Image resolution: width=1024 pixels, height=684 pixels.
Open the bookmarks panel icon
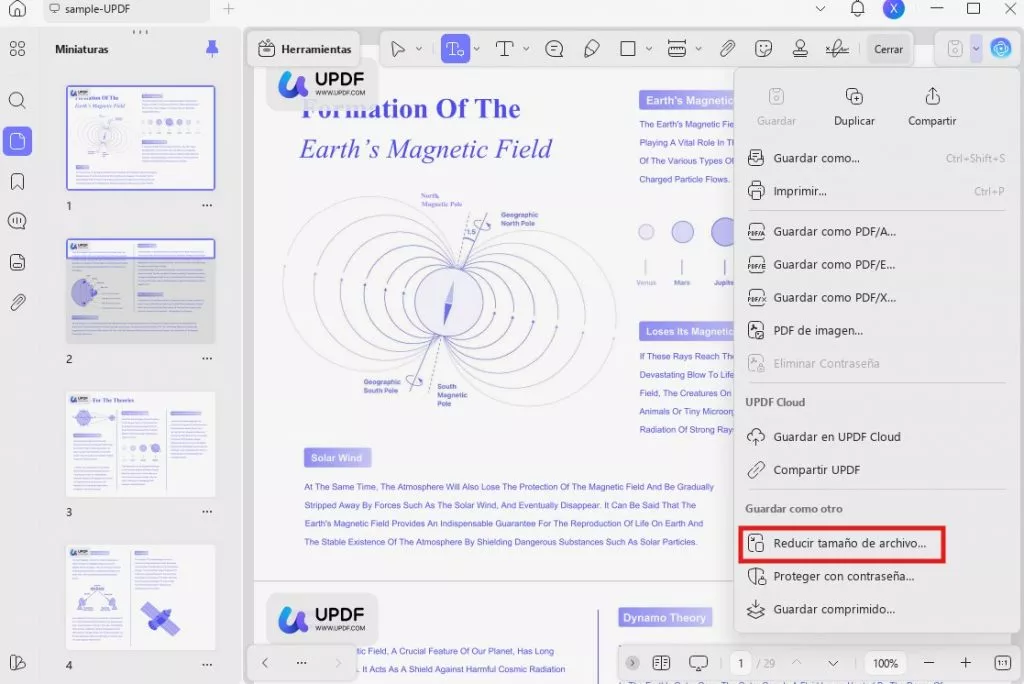tap(18, 181)
